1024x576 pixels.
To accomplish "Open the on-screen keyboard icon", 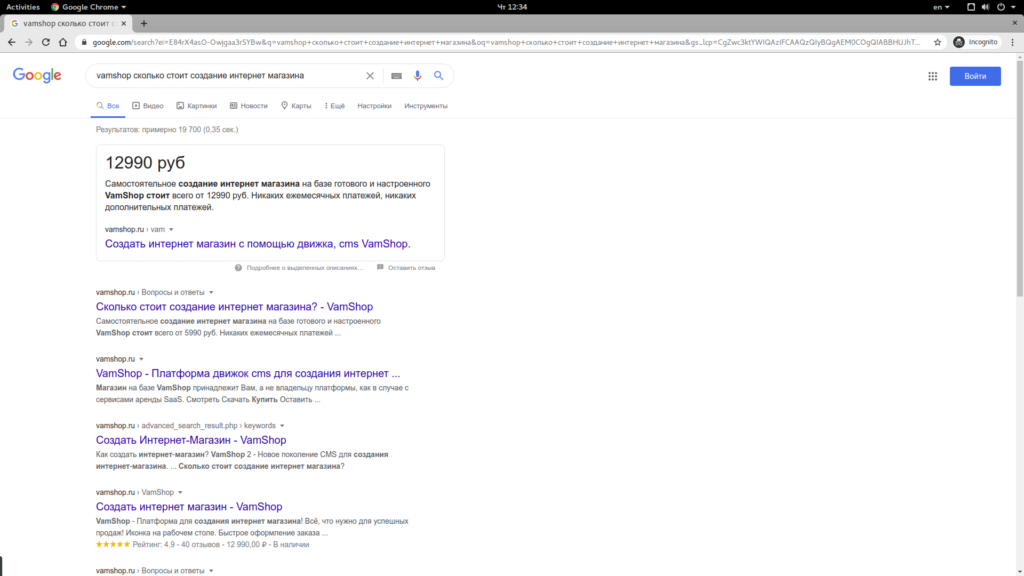I will pos(396,76).
